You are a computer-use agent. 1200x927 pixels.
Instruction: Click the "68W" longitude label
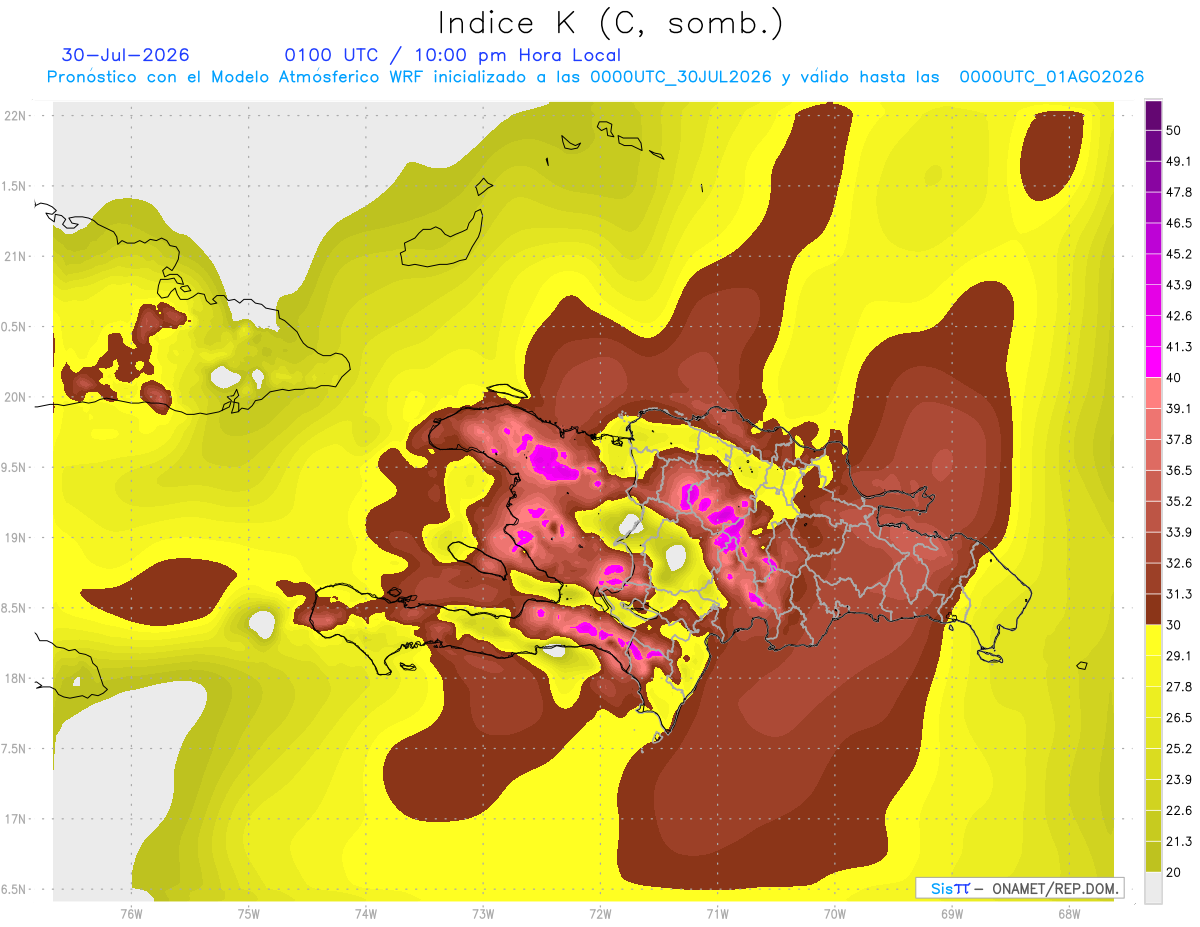point(1069,913)
